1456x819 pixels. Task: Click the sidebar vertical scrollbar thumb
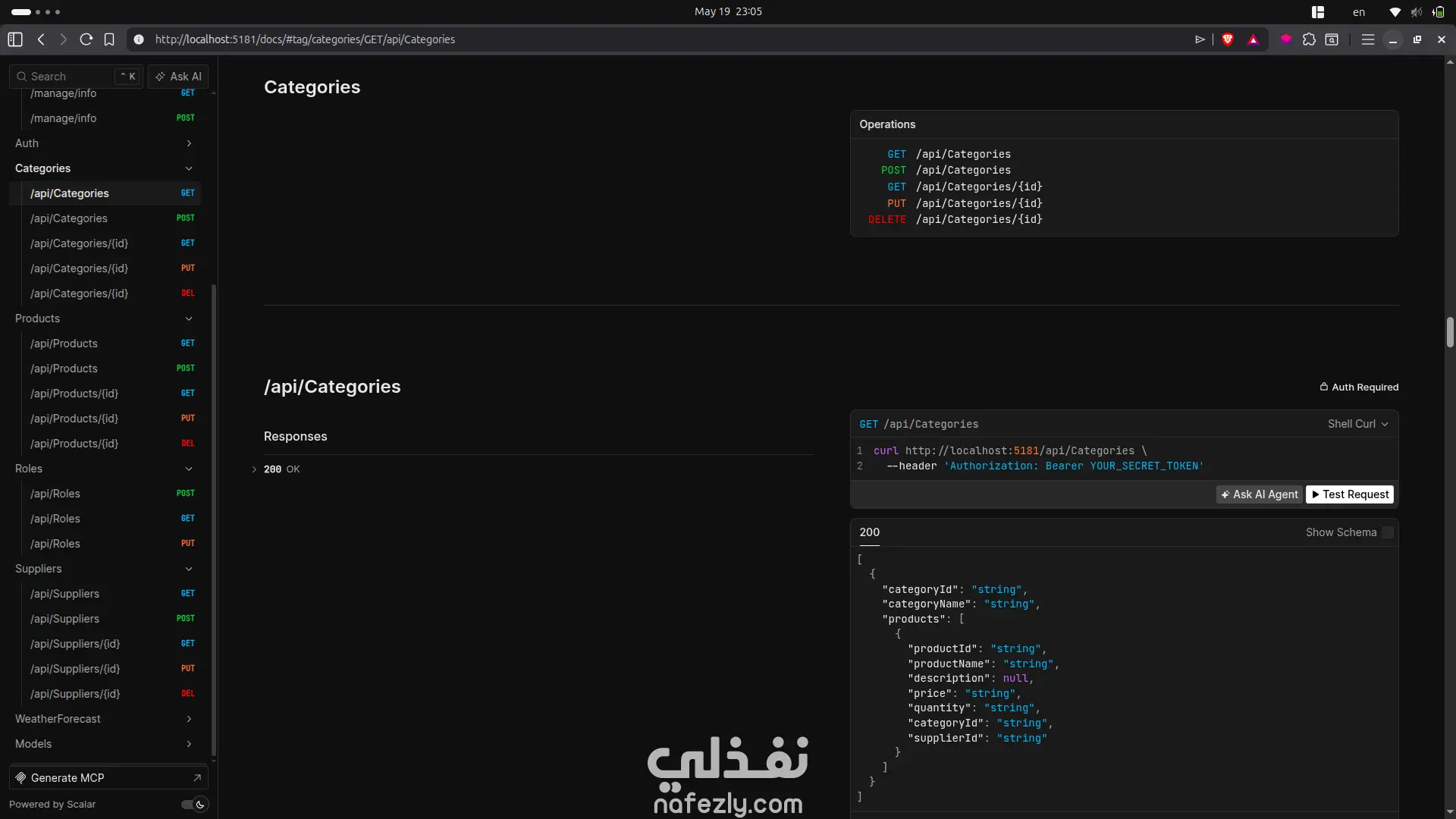[x=214, y=519]
